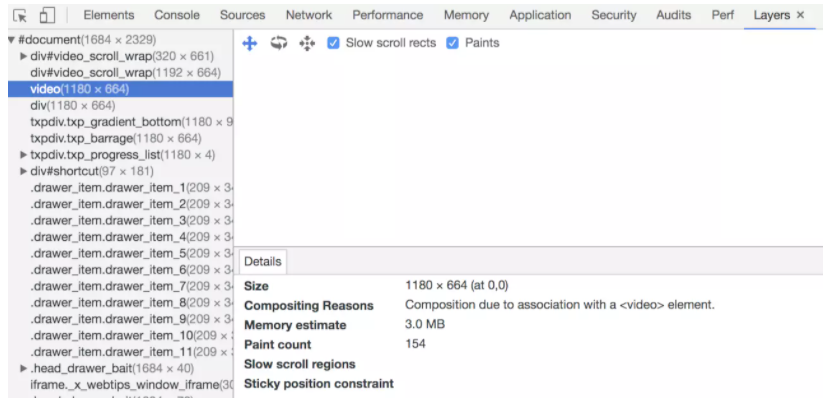Select .drawer_item.drawer_item_7 layer
The width and height of the screenshot is (834, 408).
point(120,286)
